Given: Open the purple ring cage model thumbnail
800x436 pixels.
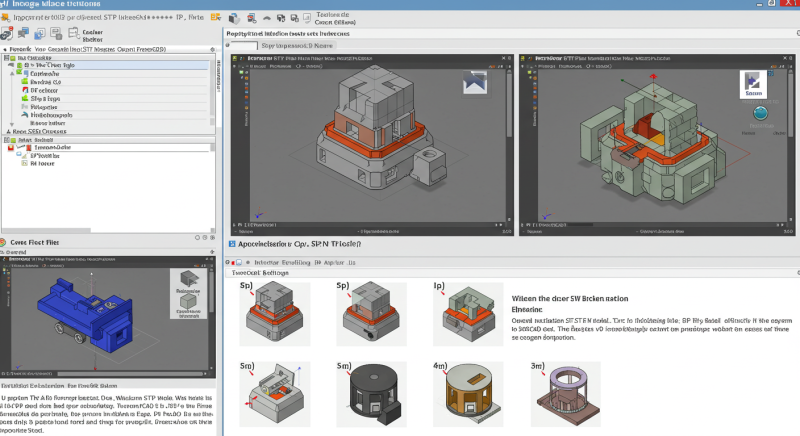Looking at the screenshot, I should click(x=565, y=394).
